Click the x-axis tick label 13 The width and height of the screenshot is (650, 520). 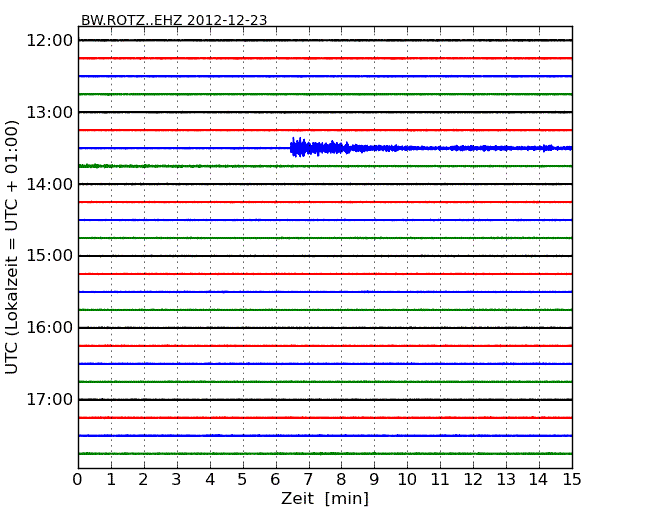506,480
